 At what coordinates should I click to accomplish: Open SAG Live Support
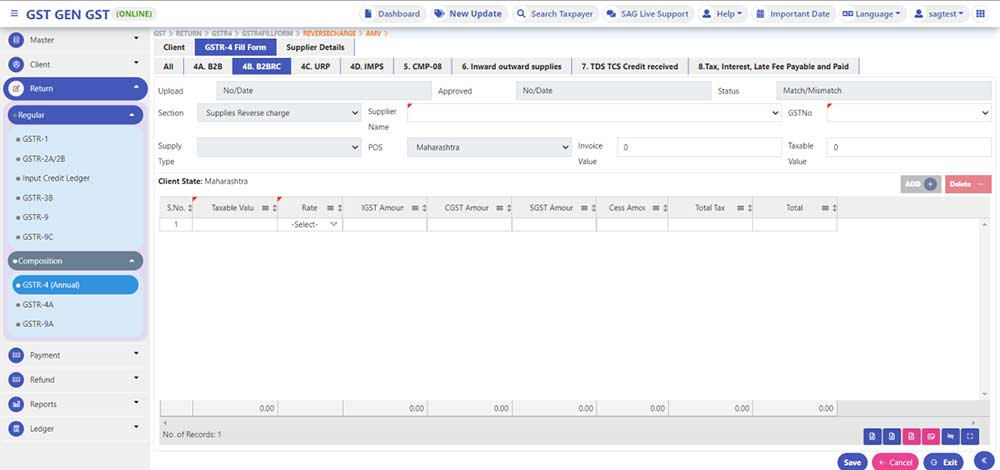(647, 15)
